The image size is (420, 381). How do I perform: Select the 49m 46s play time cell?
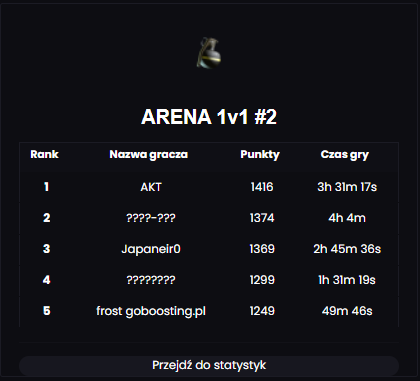(x=347, y=311)
